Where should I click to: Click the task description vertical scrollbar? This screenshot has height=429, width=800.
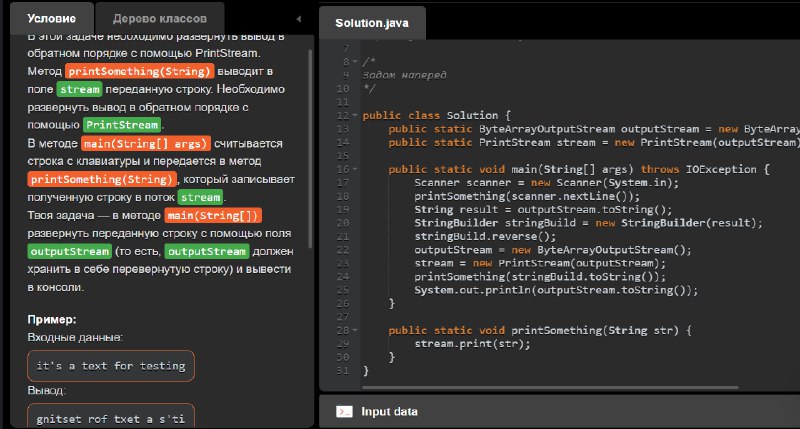(x=310, y=148)
